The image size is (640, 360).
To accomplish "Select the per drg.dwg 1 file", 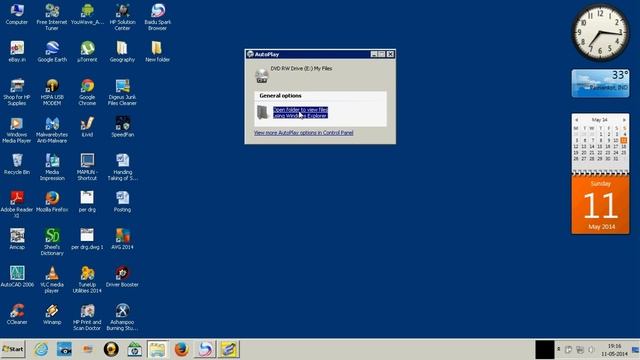I will click(x=87, y=239).
